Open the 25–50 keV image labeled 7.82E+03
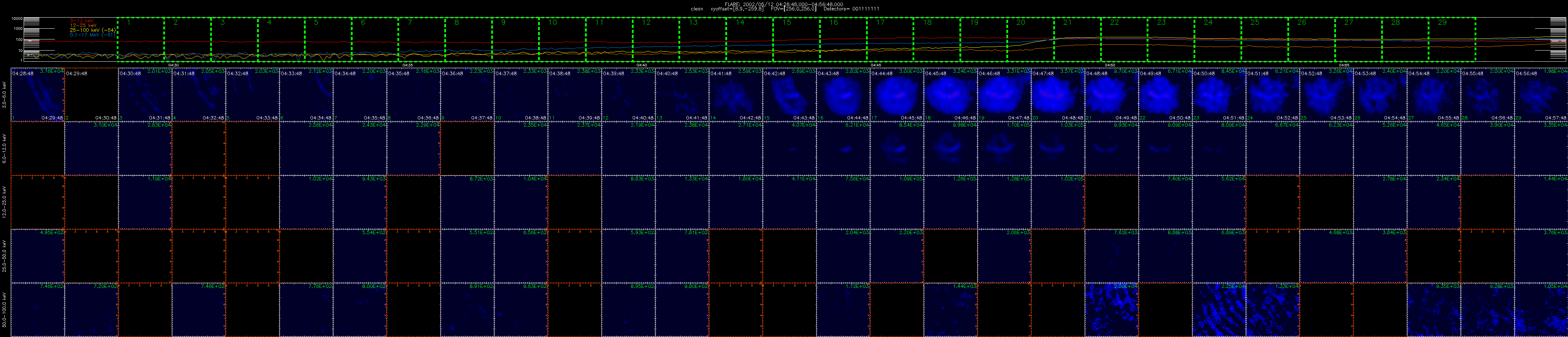 (1112, 255)
